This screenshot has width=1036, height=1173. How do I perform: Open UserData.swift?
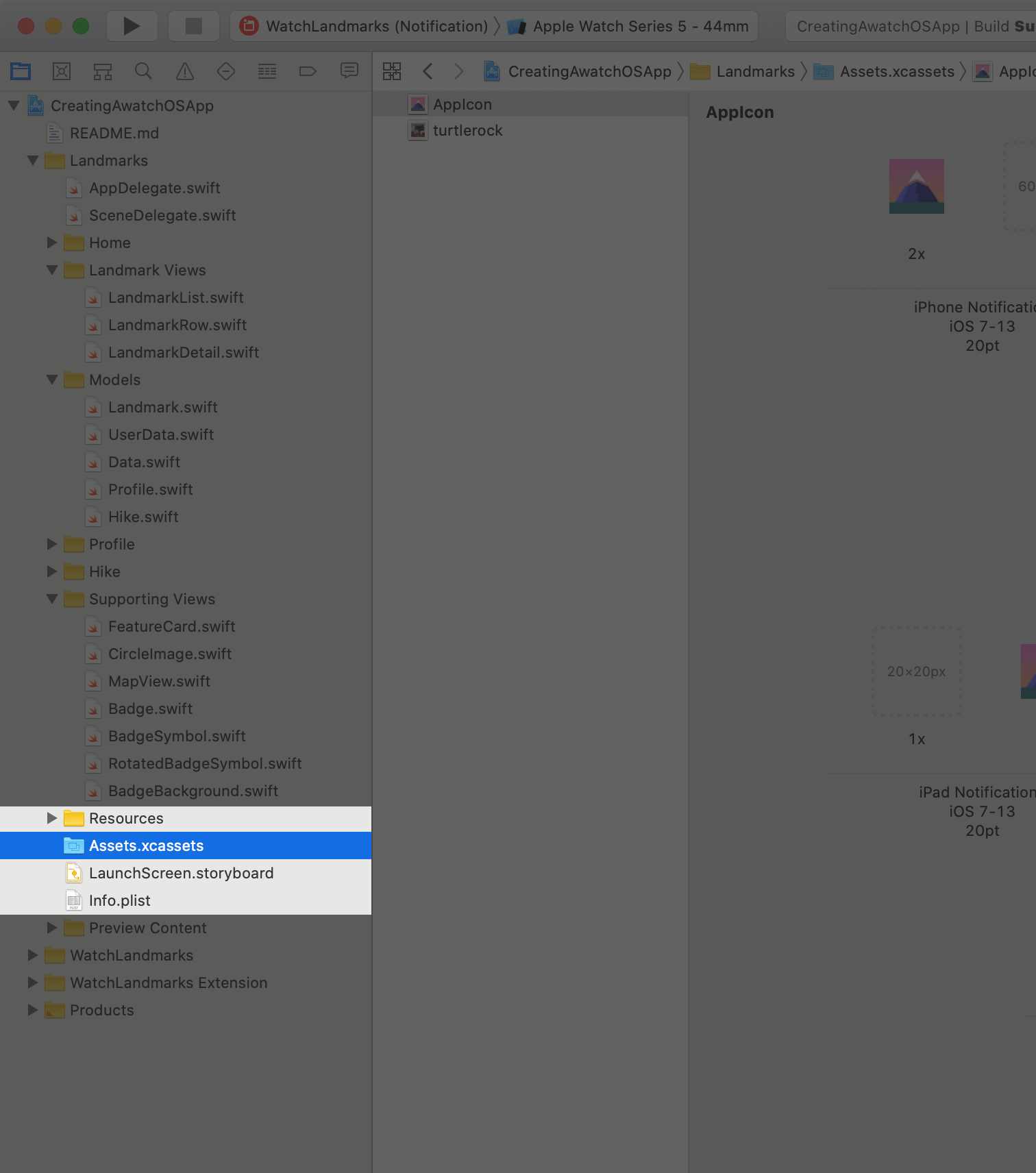(186, 434)
